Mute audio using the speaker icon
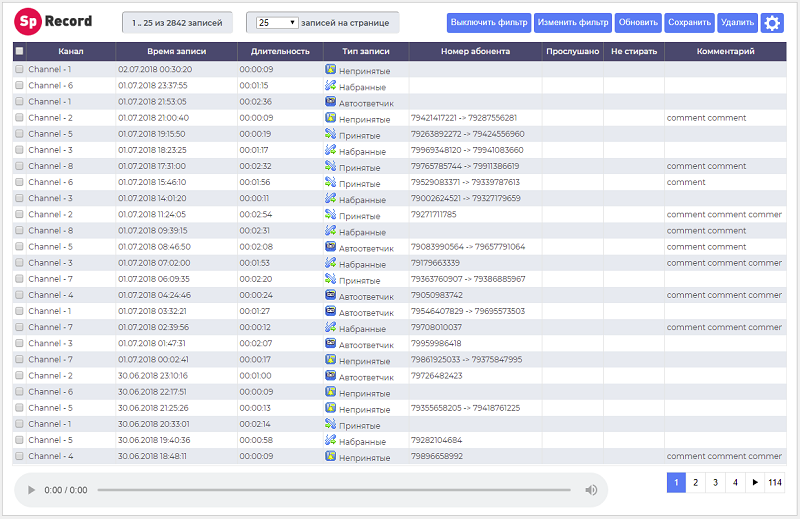 click(x=591, y=490)
